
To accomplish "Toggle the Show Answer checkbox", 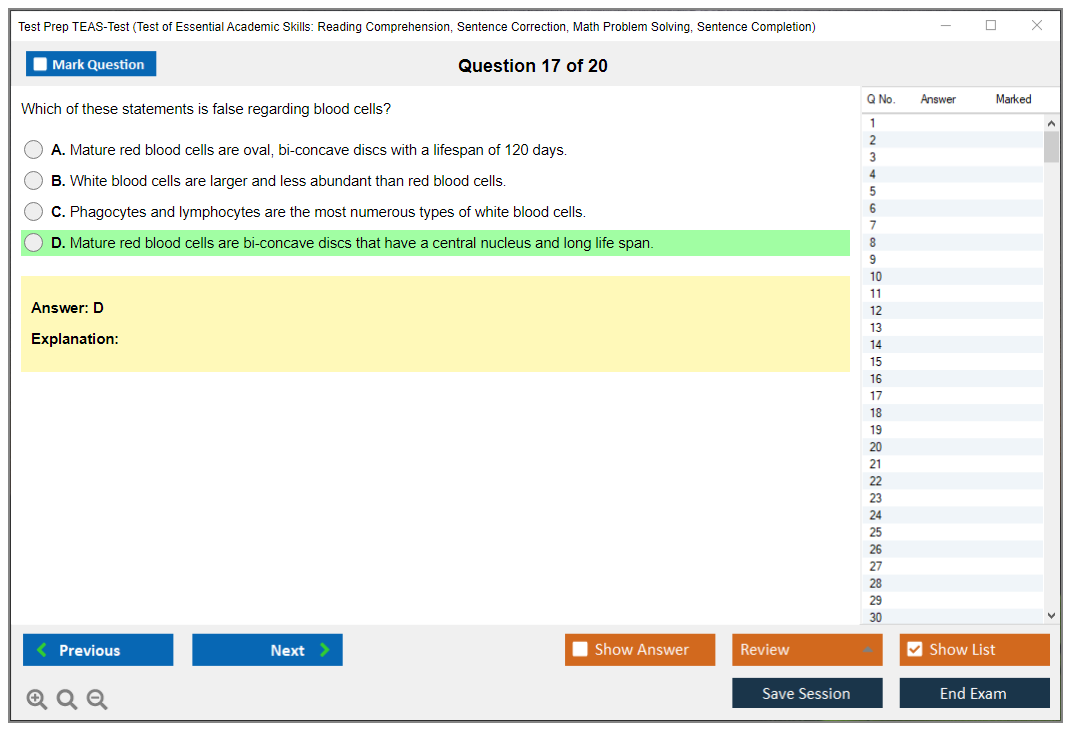I will pos(581,650).
